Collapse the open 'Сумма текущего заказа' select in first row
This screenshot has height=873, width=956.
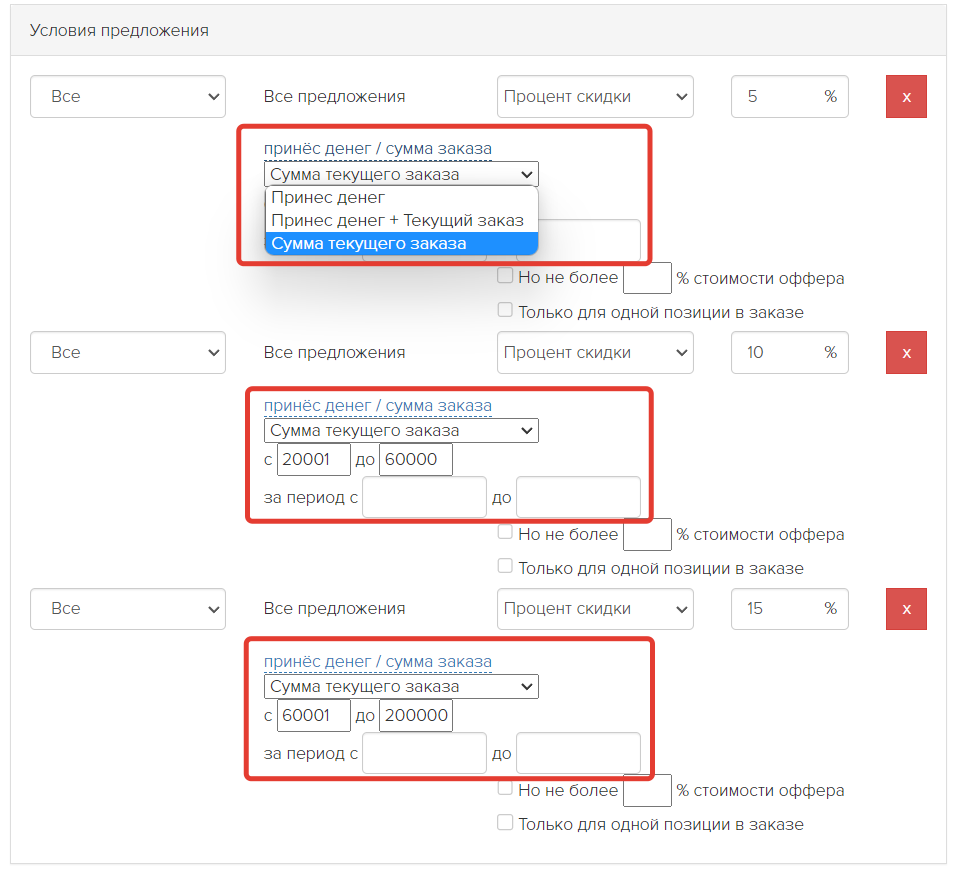click(x=401, y=174)
